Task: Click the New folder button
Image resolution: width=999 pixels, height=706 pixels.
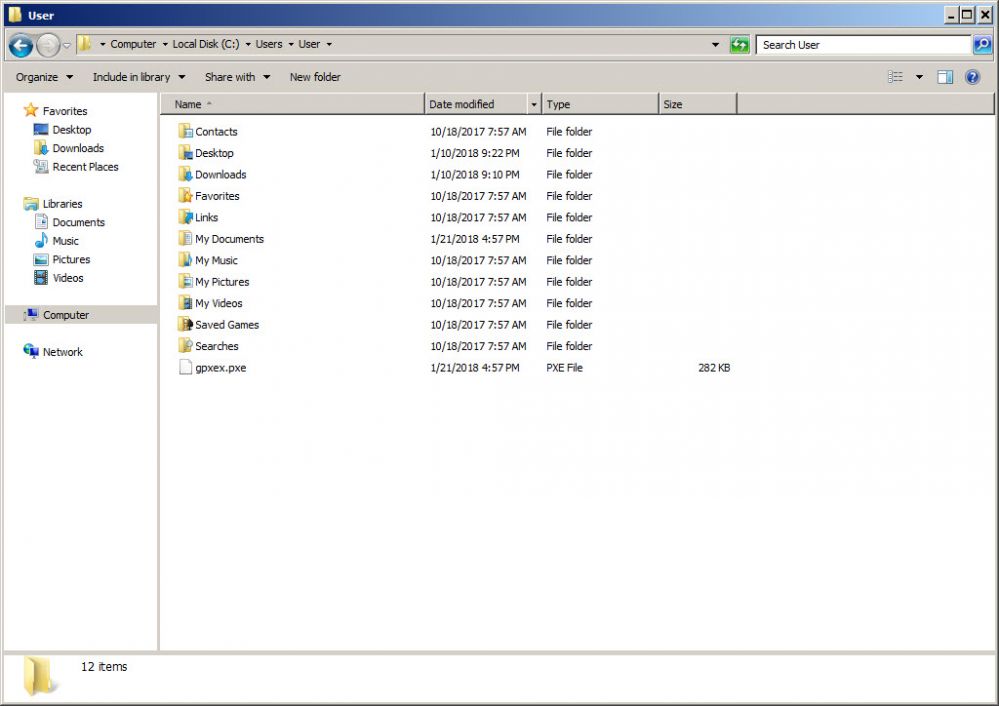Action: tap(315, 77)
